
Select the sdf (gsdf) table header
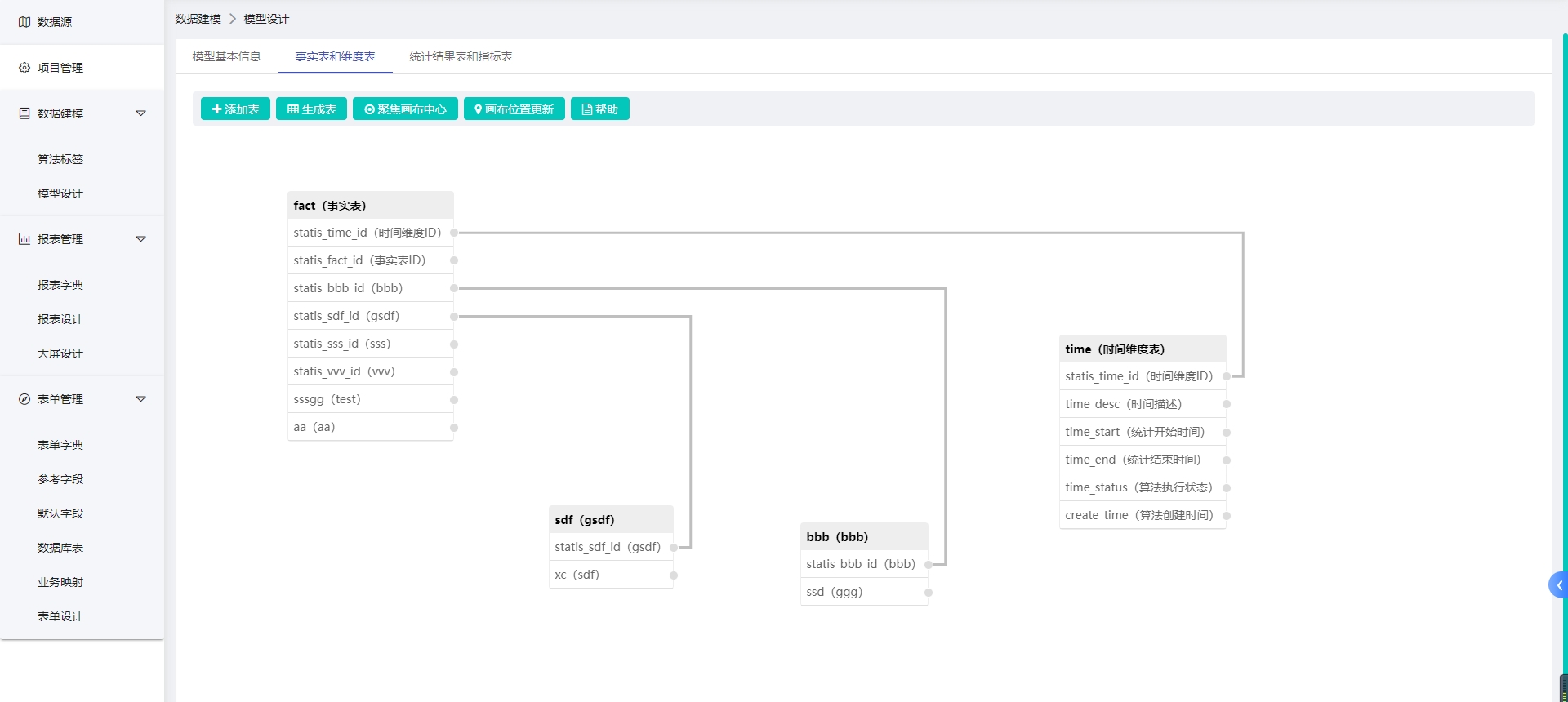(611, 520)
